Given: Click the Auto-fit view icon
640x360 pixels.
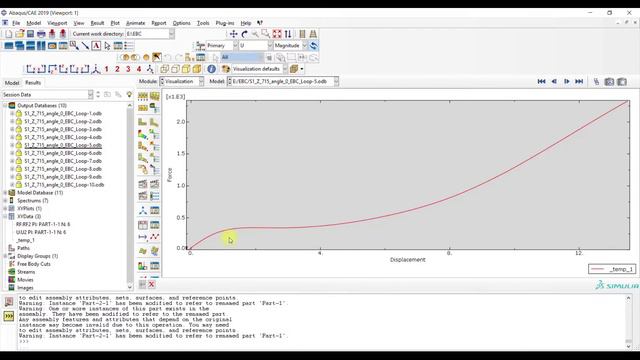Looking at the screenshot, I should (x=277, y=34).
